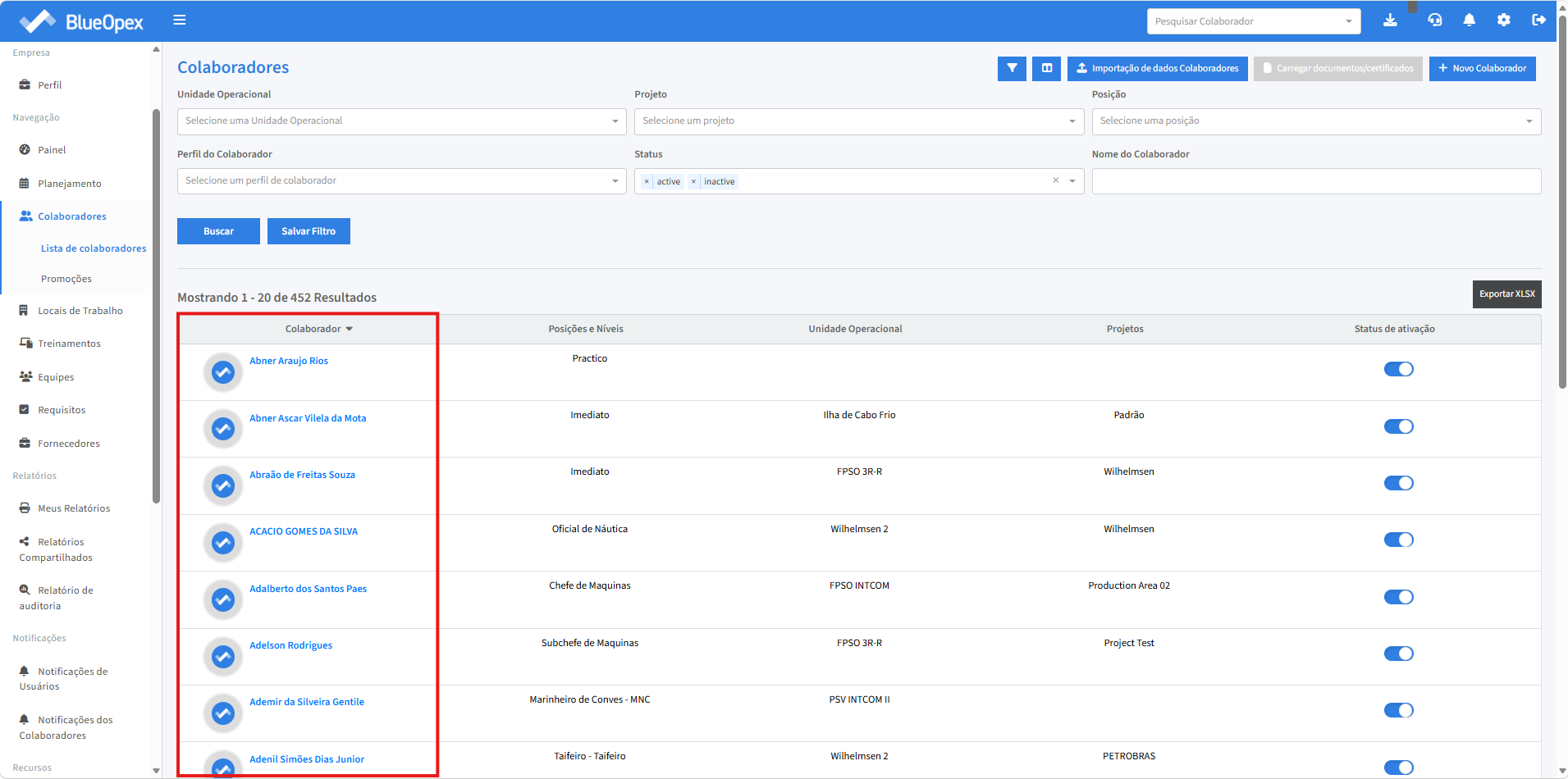Screen dimensions: 1568x779
Task: Open the headset support icon
Action: 1435,20
